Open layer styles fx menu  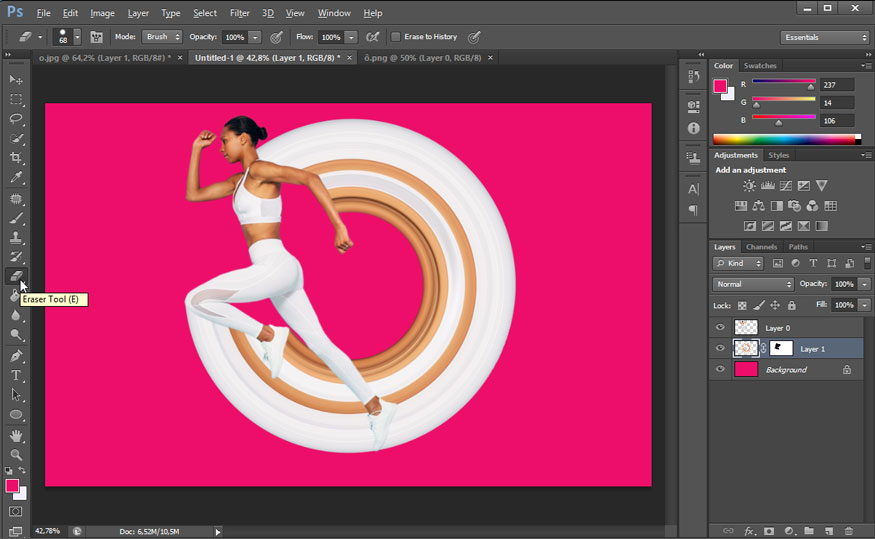pos(749,531)
